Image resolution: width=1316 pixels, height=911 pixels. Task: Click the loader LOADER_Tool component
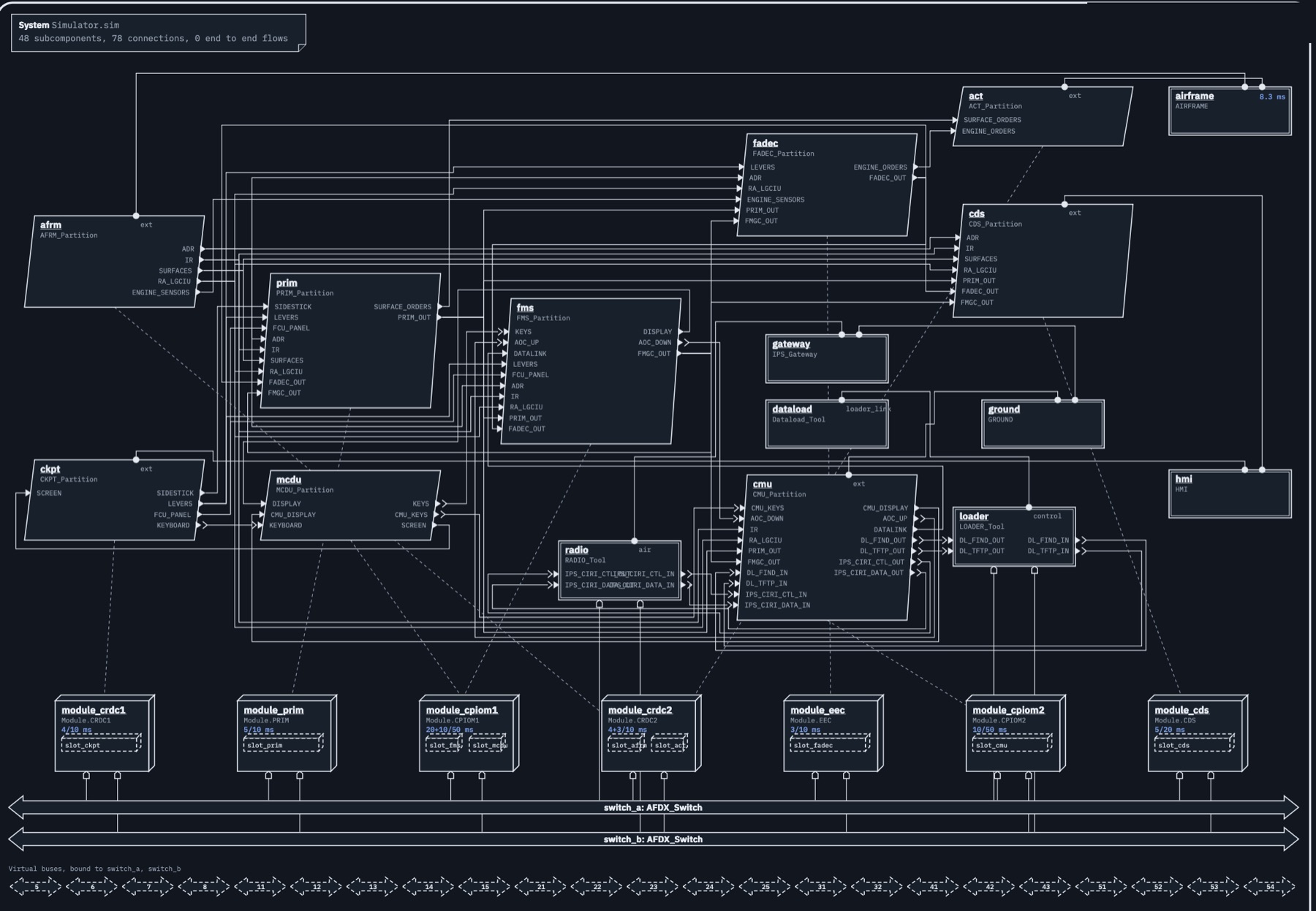tap(1014, 537)
